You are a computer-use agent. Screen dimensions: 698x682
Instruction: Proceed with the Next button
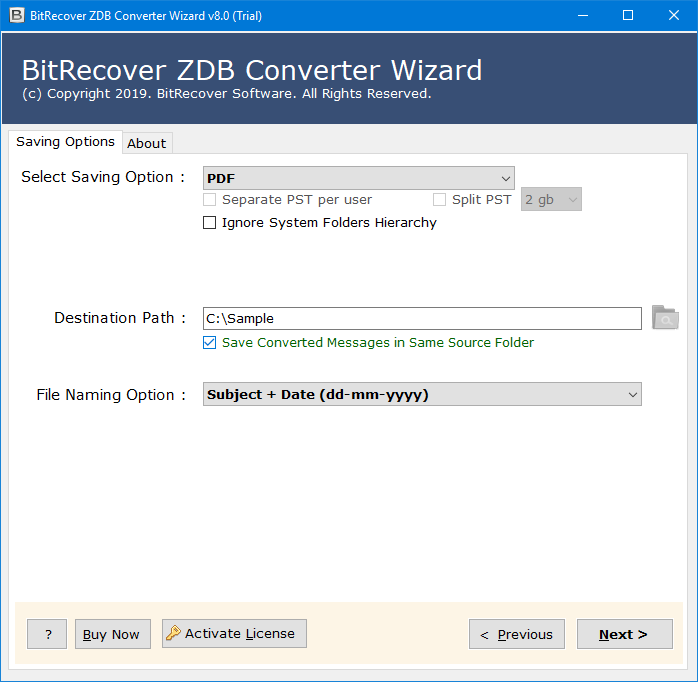(625, 633)
